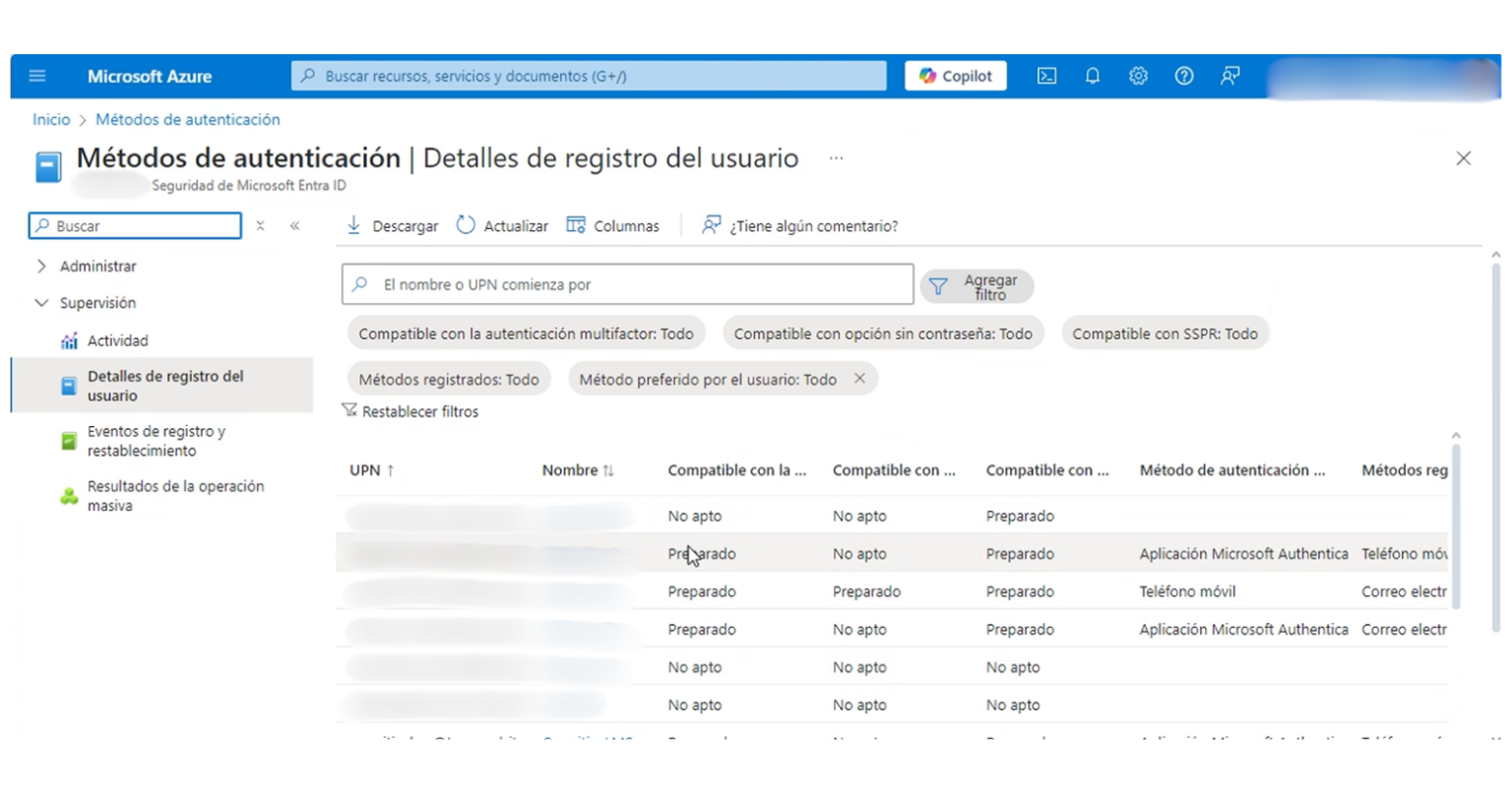Remove the Método preferido por el usuario filter
The image size is (1512, 794).
(858, 378)
